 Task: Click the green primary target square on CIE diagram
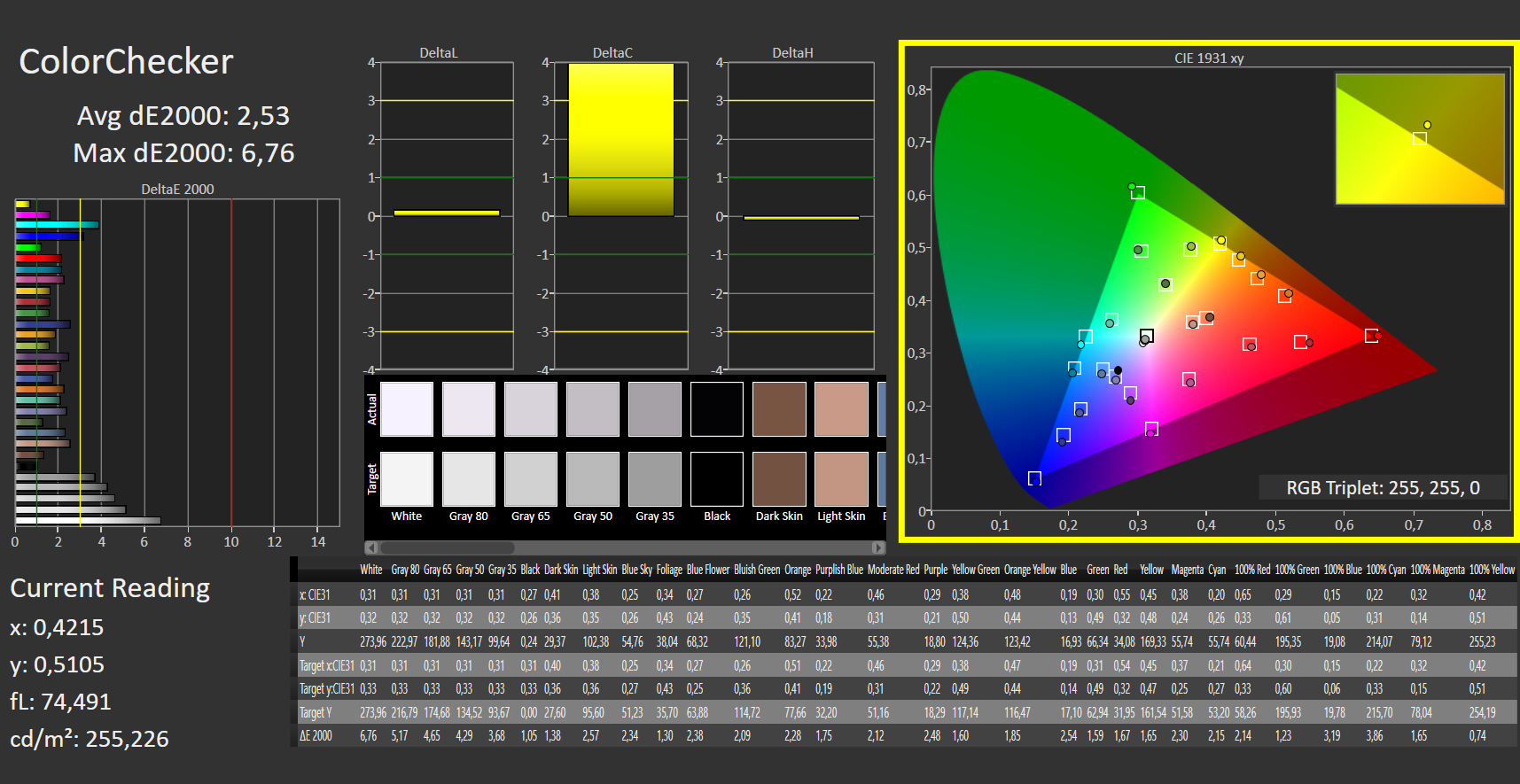click(1138, 192)
